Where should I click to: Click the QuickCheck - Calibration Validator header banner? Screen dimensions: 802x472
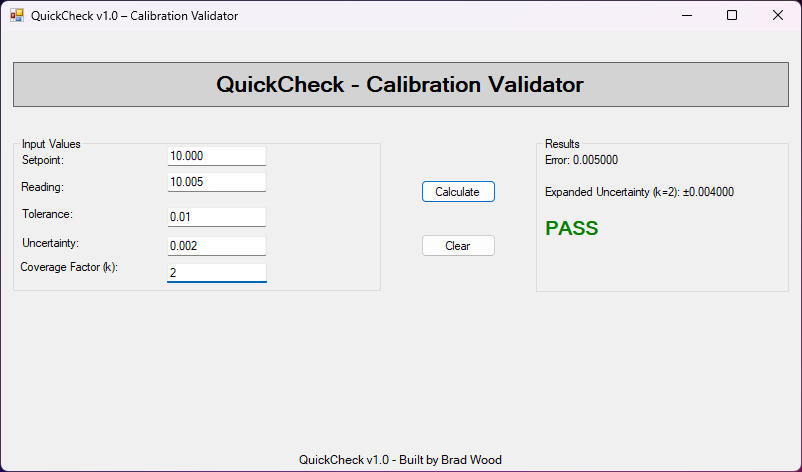pos(400,85)
